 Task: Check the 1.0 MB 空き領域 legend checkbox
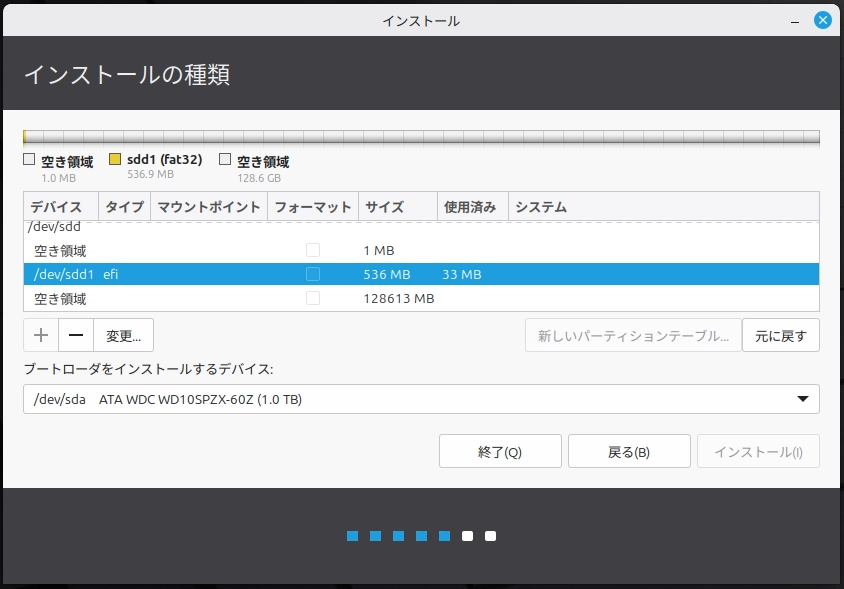(28, 158)
